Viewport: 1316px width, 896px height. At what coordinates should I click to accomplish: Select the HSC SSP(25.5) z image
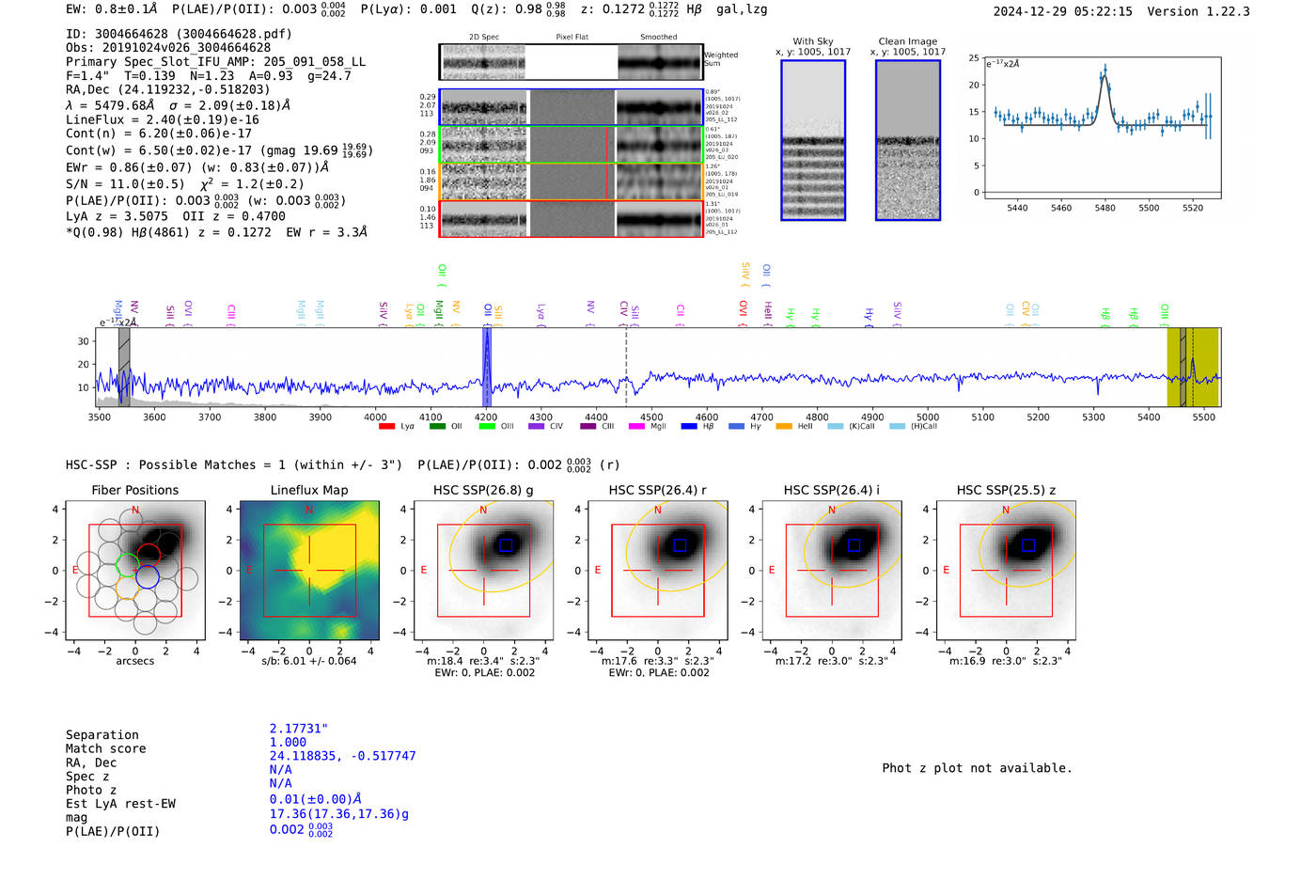[1006, 571]
